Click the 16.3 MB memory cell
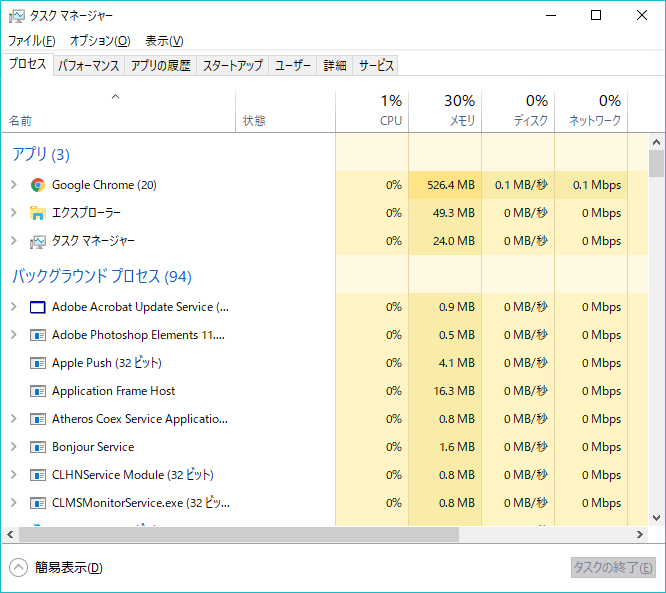This screenshot has height=593, width=666. [x=445, y=391]
